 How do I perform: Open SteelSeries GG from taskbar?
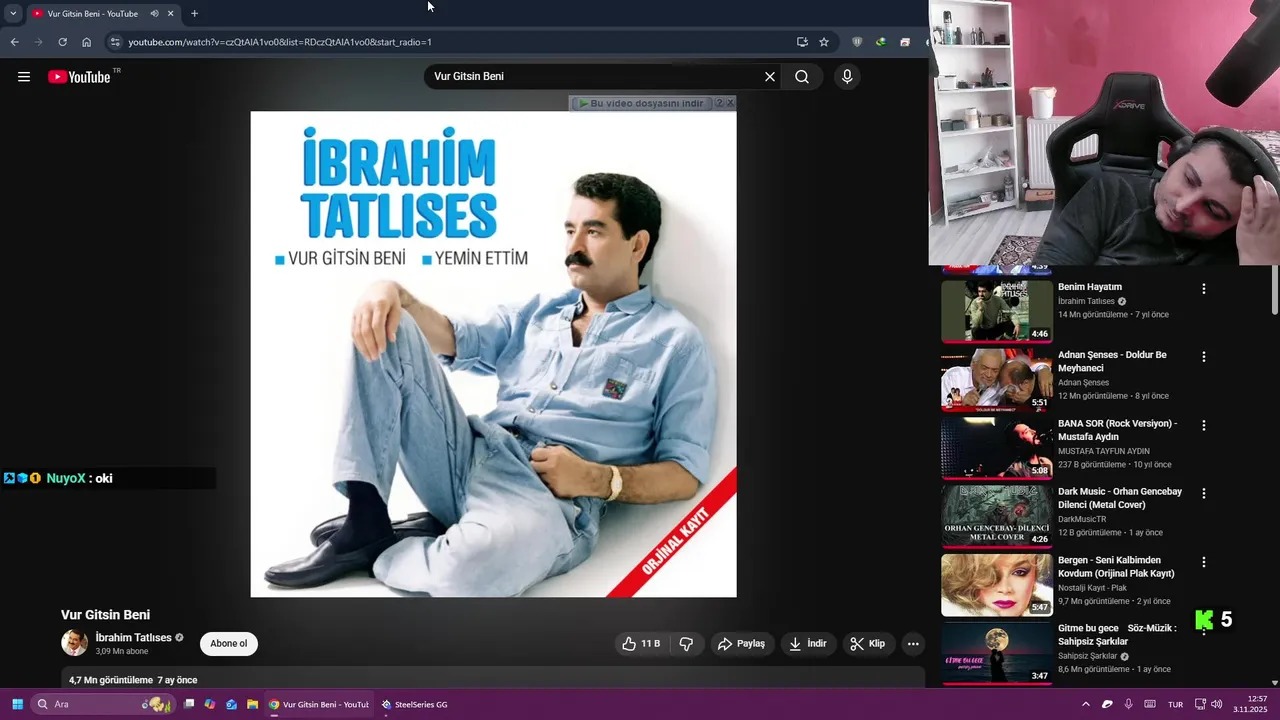(414, 704)
